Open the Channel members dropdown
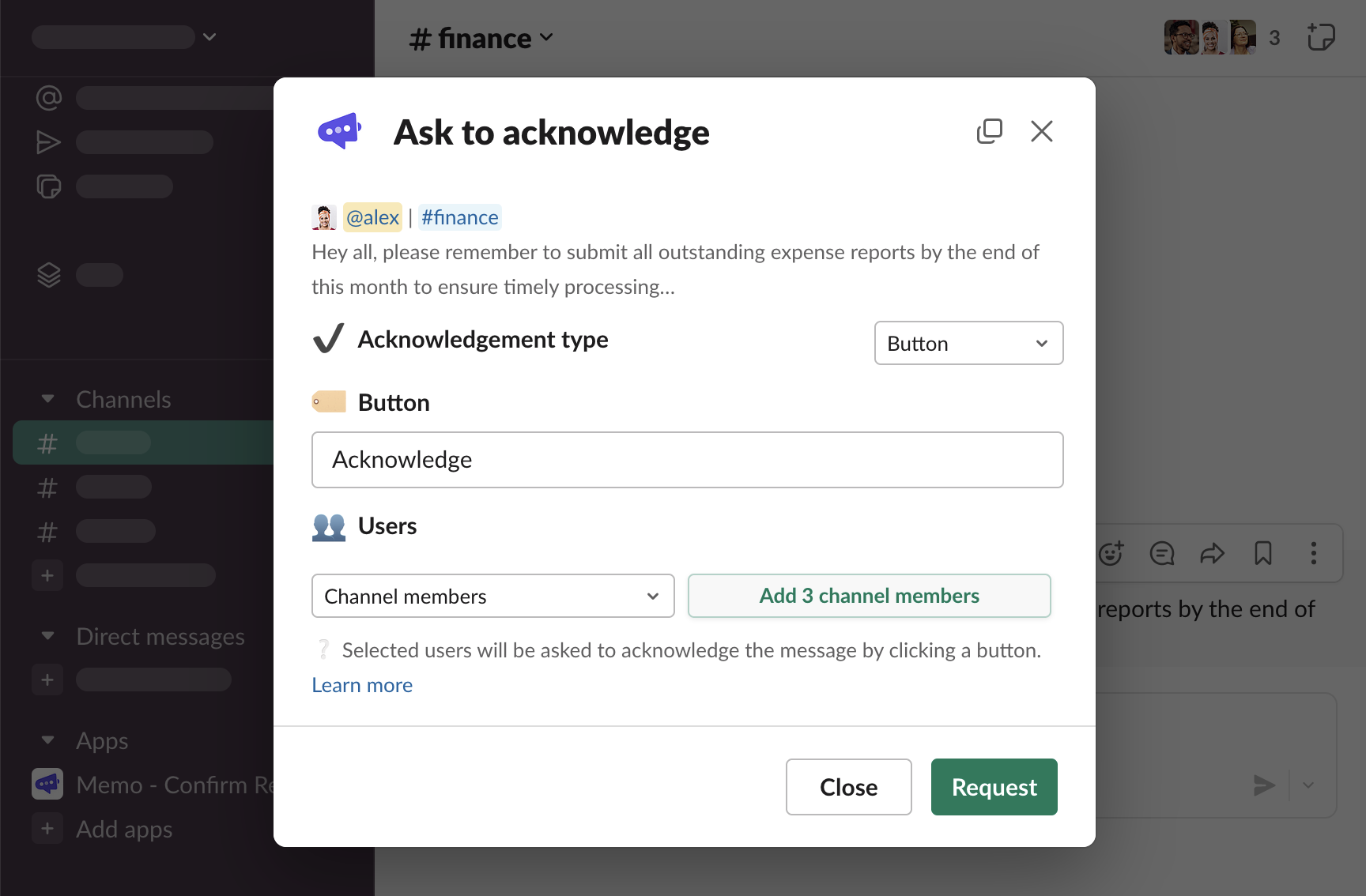Screen dimensions: 1366x896 click(x=492, y=596)
